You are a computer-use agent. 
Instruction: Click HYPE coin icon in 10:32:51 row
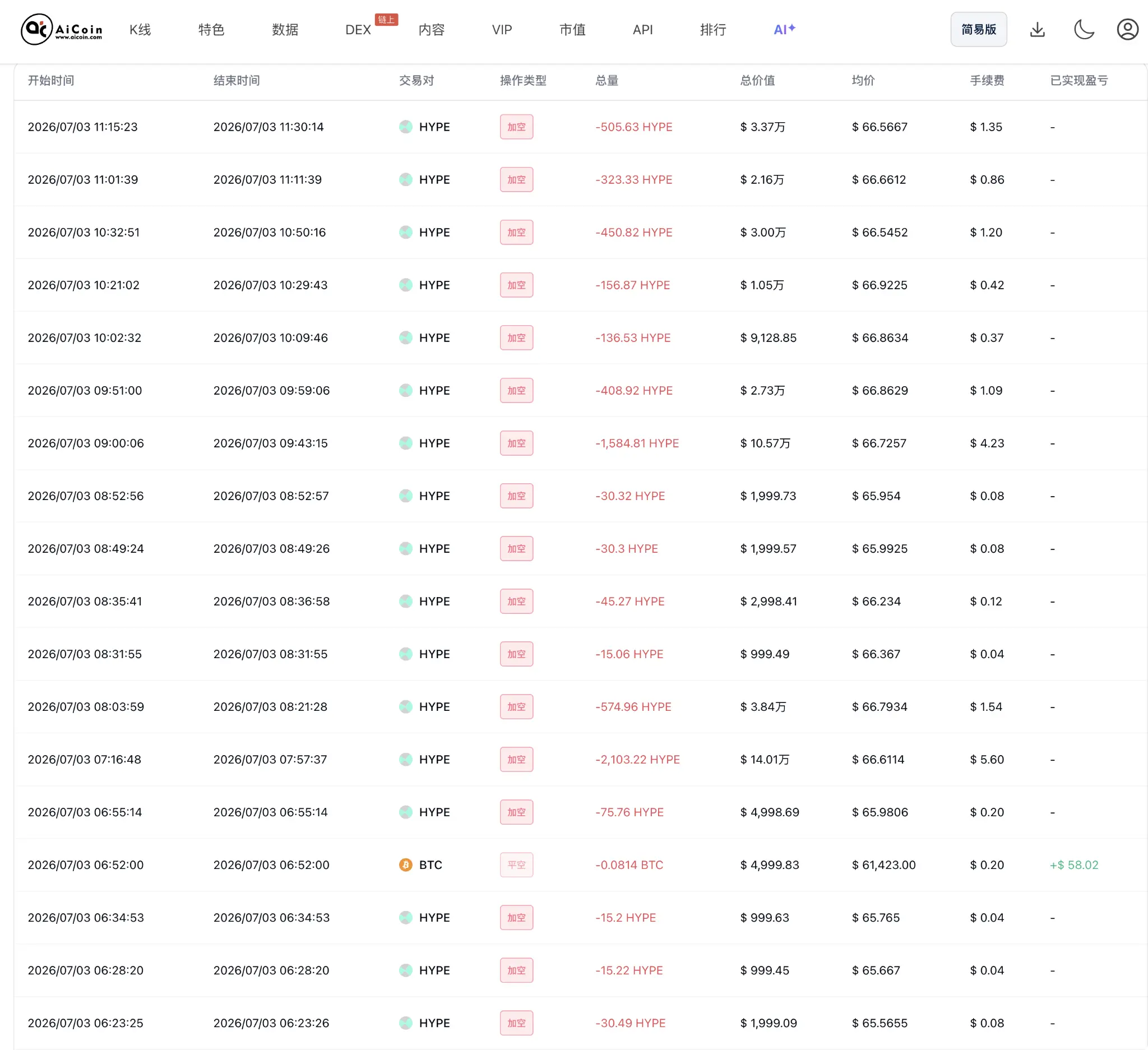pyautogui.click(x=405, y=232)
